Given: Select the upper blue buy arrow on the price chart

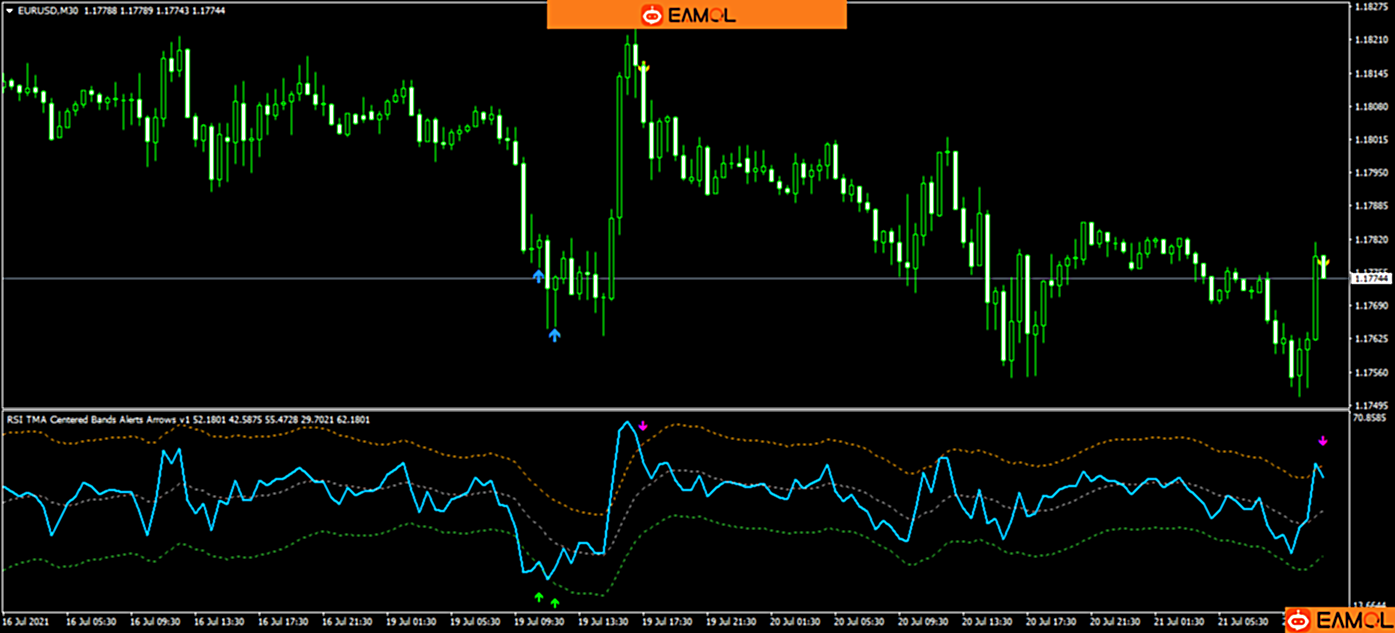Looking at the screenshot, I should click(x=538, y=276).
